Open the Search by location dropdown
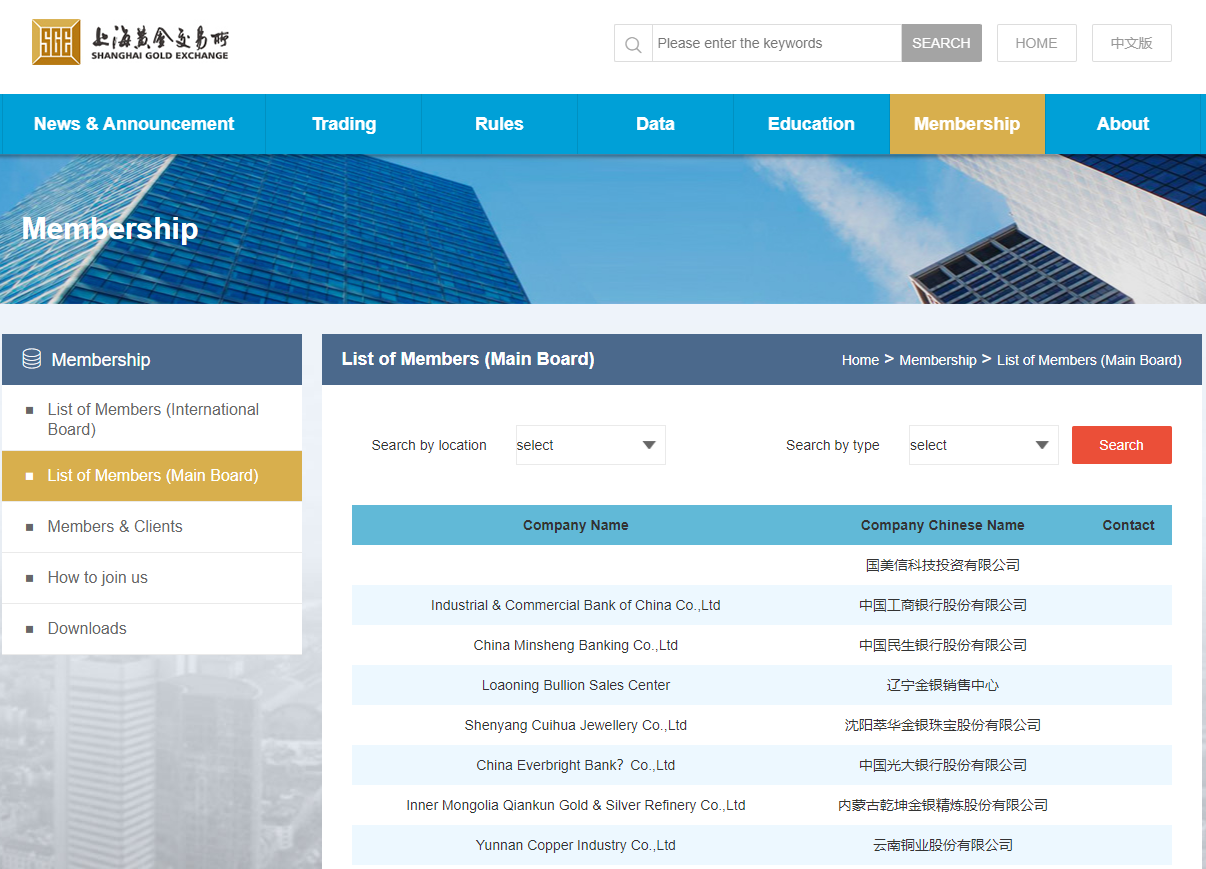The width and height of the screenshot is (1206, 869). point(590,445)
